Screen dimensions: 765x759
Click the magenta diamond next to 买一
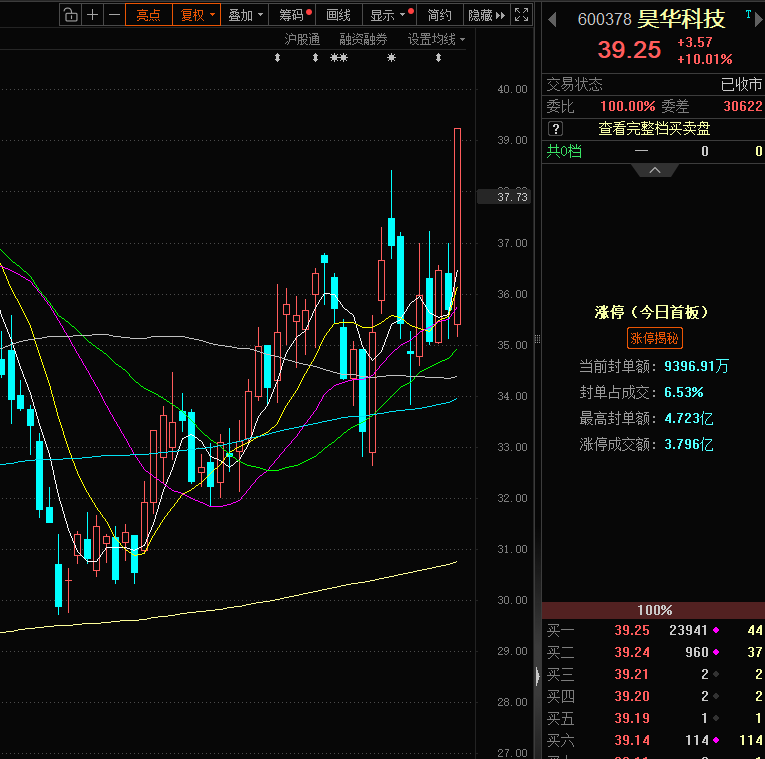coord(716,630)
